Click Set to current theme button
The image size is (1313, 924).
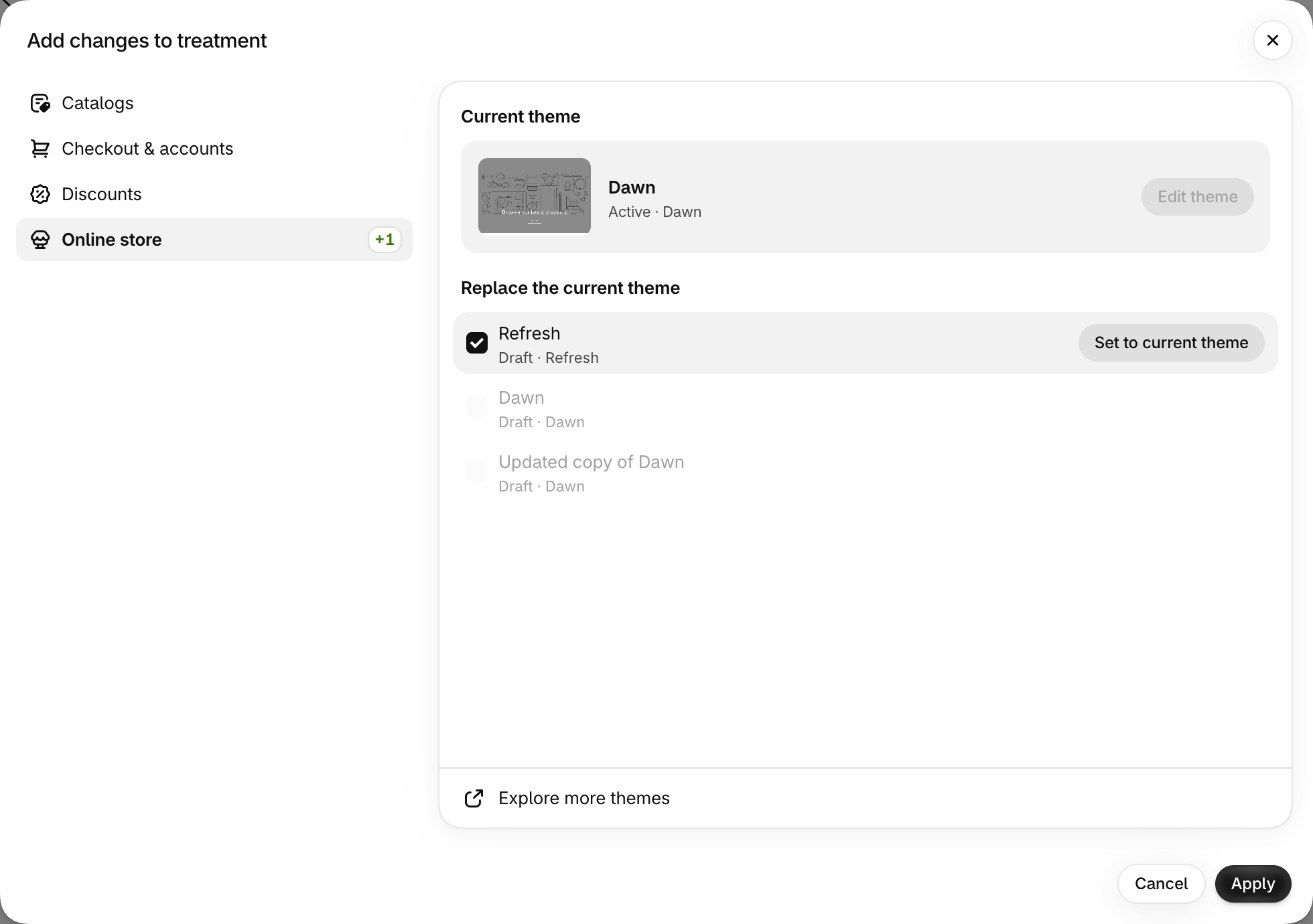[1171, 343]
